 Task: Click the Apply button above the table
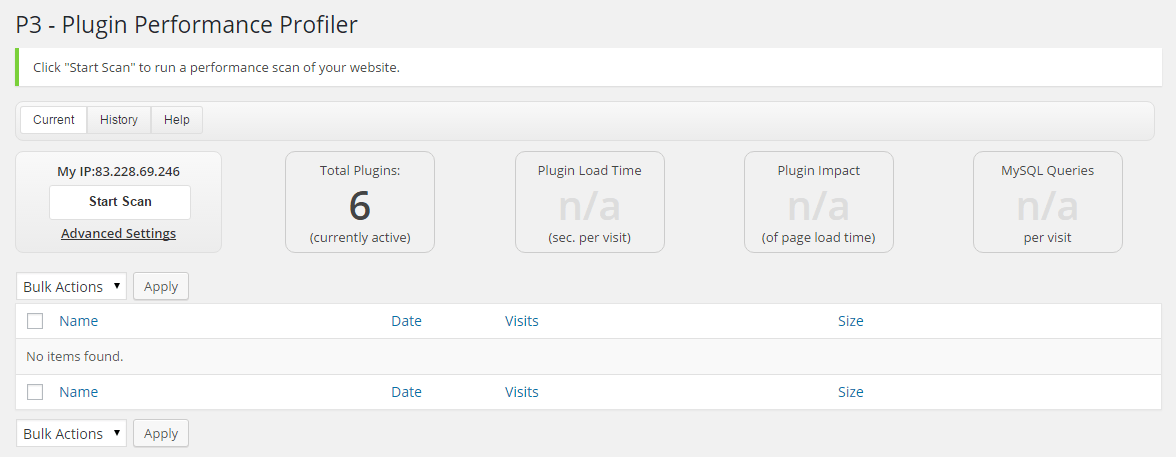pos(160,287)
